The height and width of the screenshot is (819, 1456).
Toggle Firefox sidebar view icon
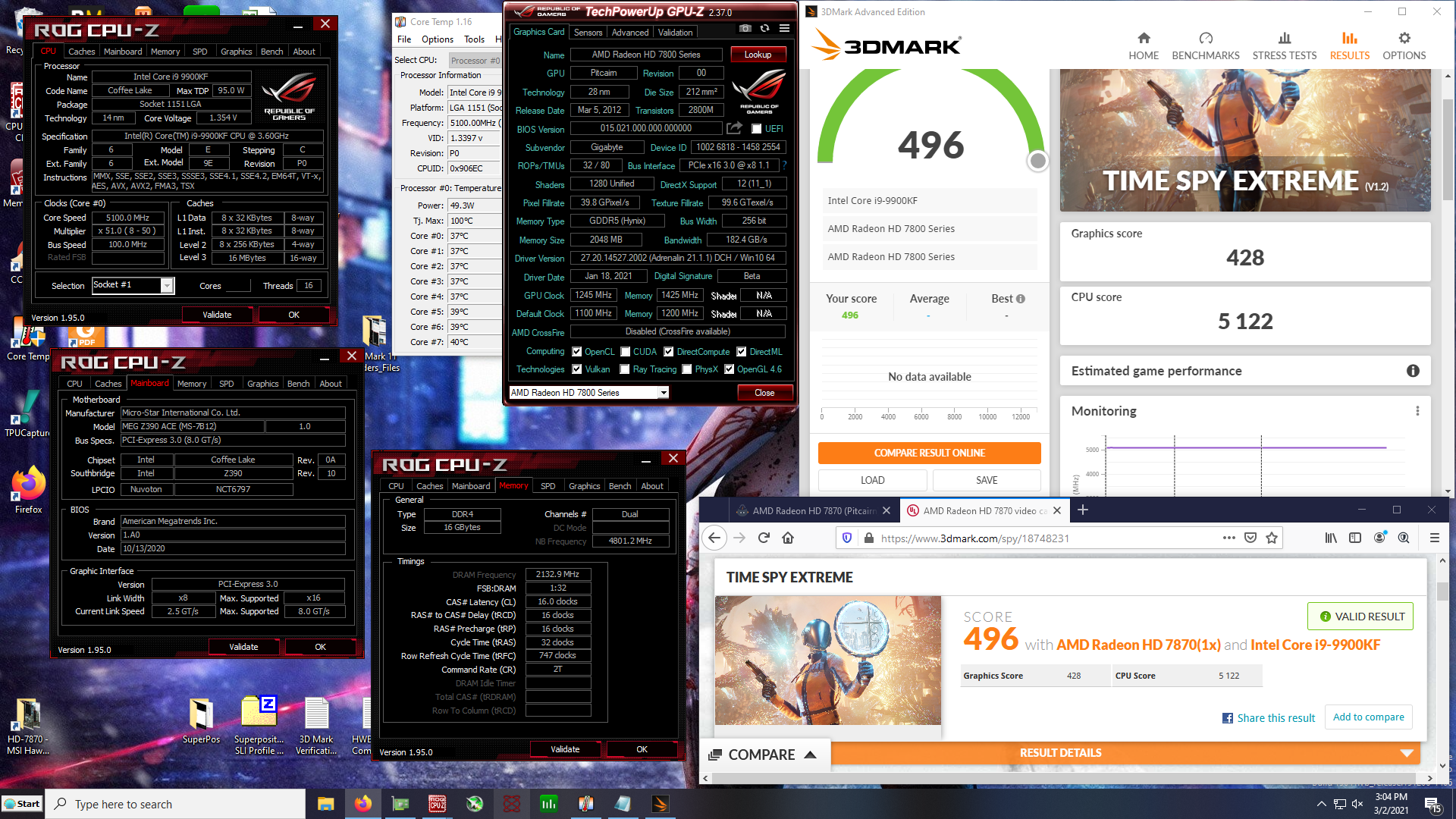(1355, 538)
